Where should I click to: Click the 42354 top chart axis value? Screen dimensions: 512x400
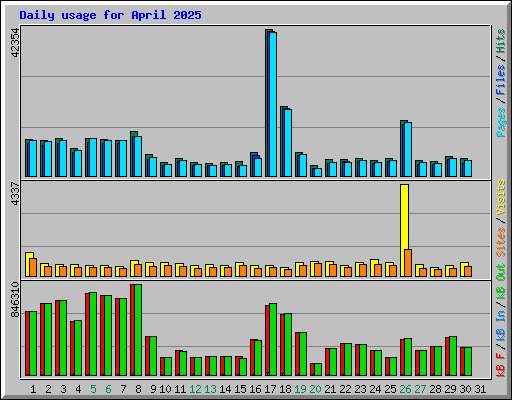click(15, 43)
